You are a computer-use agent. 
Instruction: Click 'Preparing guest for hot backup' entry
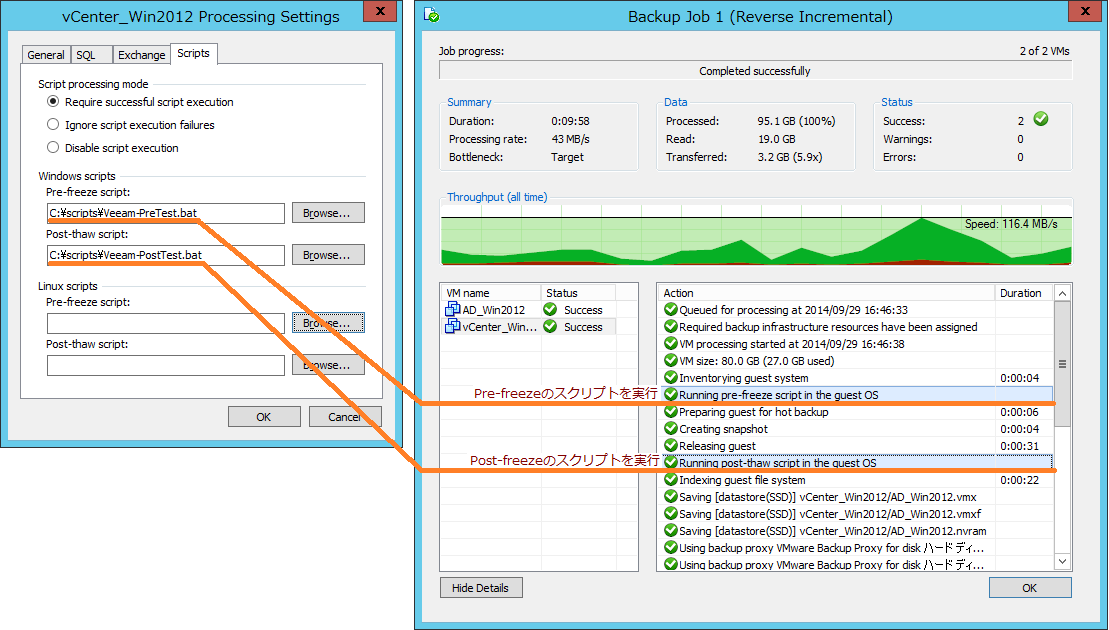tap(753, 412)
